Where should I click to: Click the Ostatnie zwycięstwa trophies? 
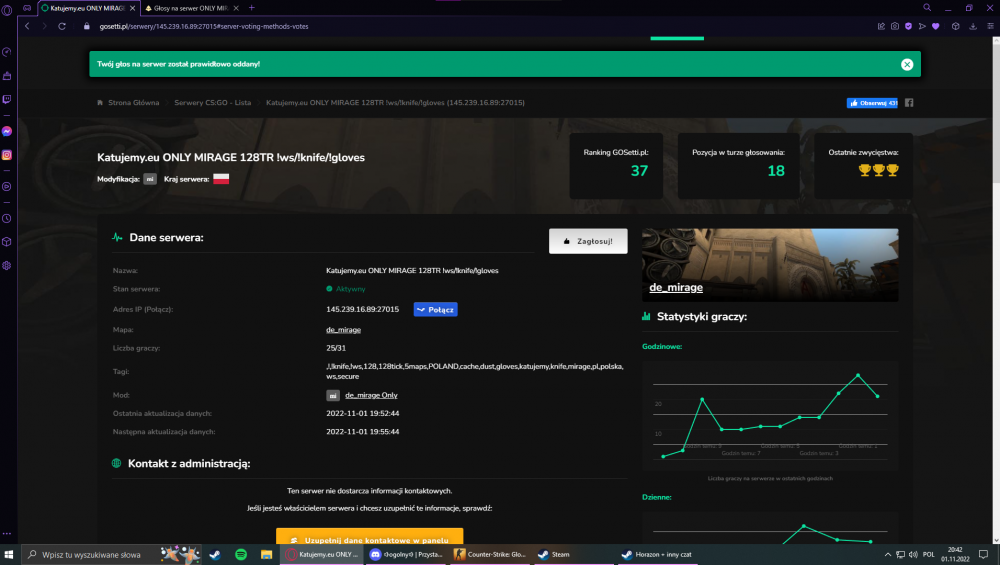[x=878, y=170]
